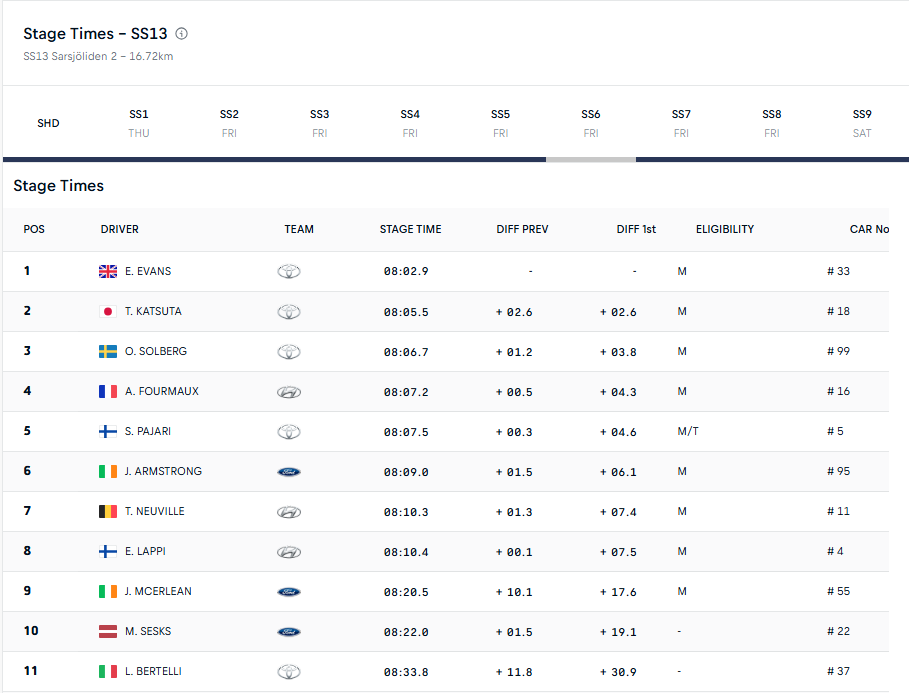The image size is (909, 693).
Task: Click the Toyota logo in E. Evans row
Action: (289, 271)
